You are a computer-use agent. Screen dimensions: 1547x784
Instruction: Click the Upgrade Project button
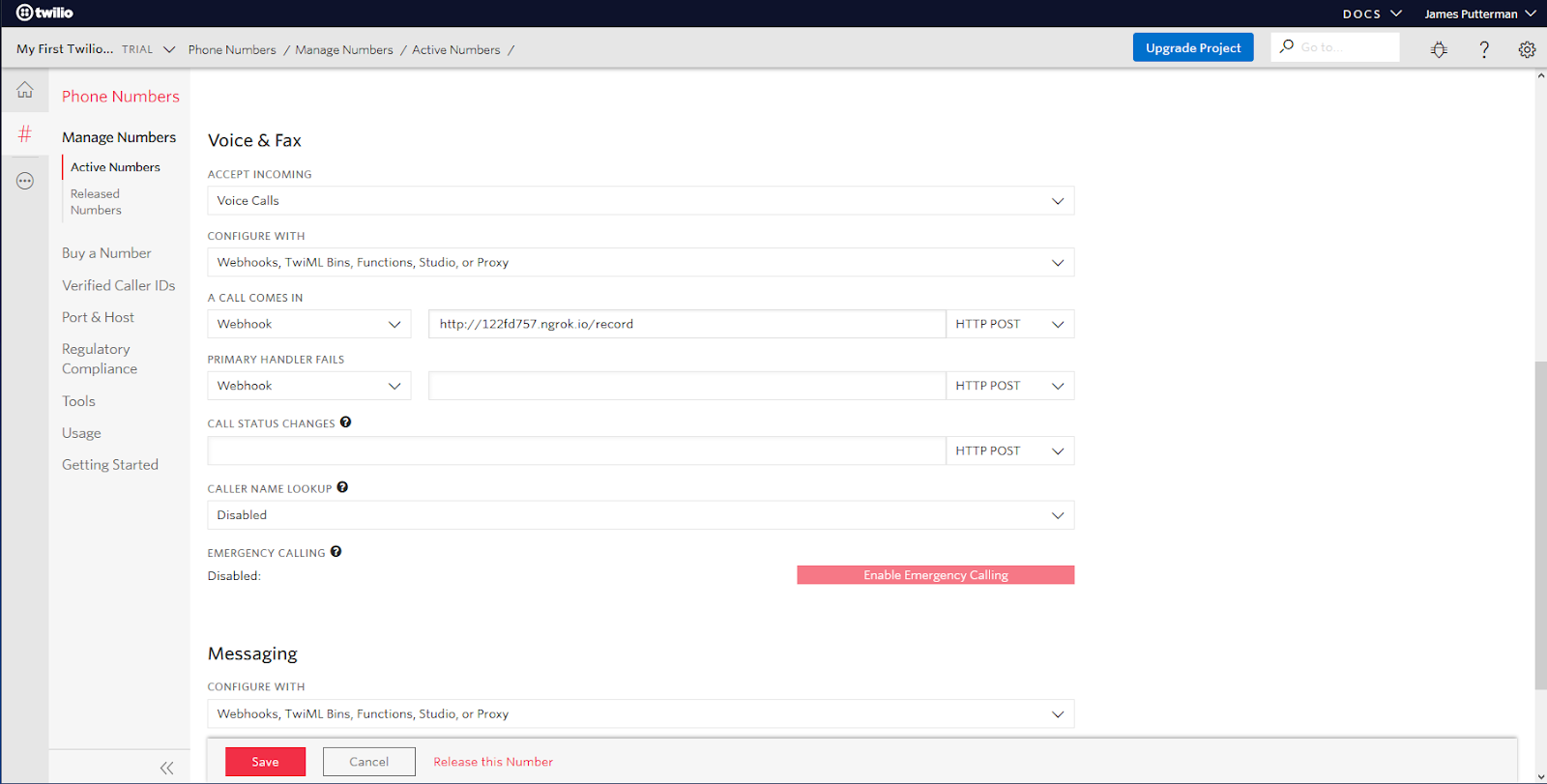click(x=1193, y=47)
